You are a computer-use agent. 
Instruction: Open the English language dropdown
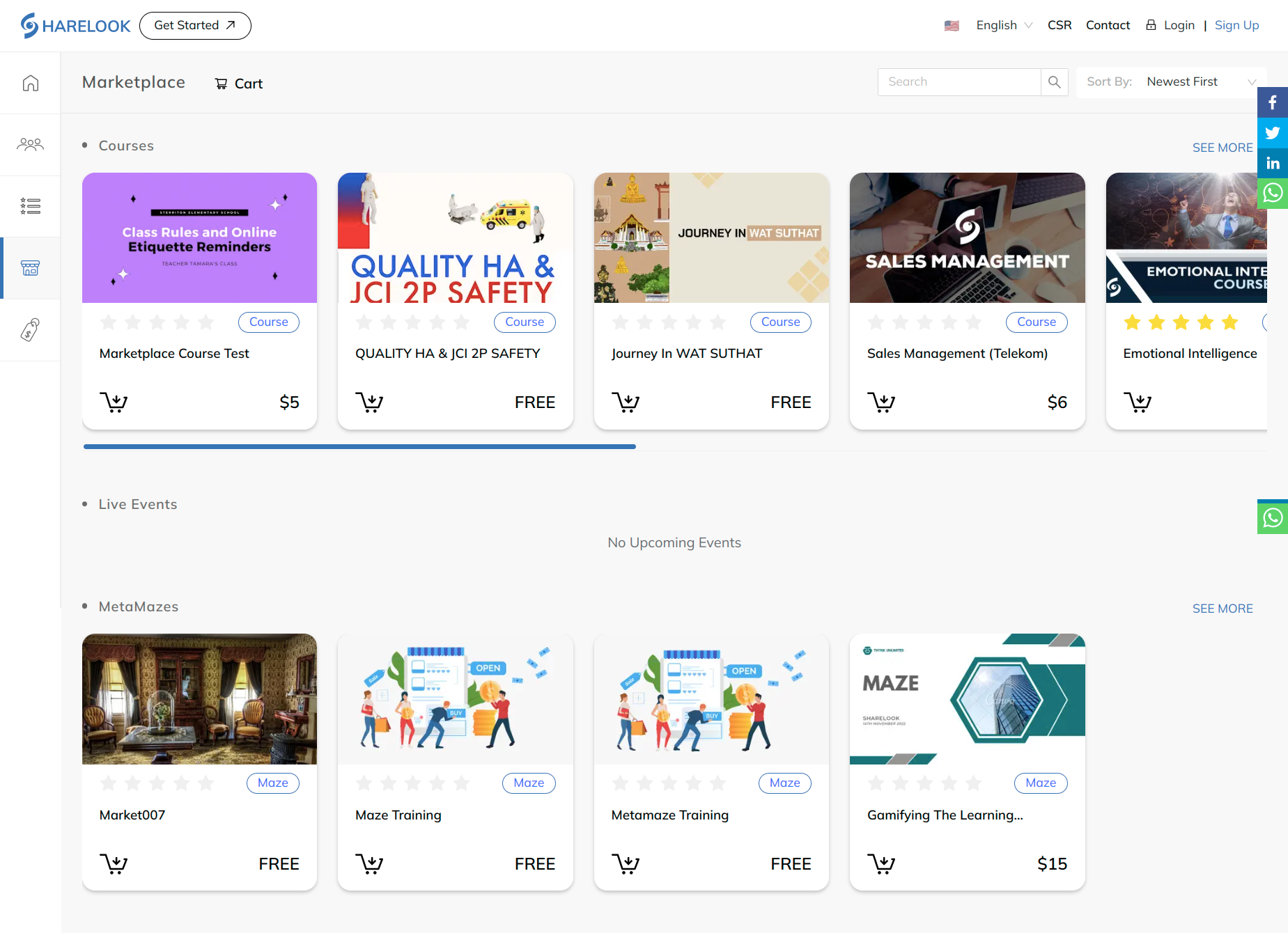pyautogui.click(x=1004, y=25)
